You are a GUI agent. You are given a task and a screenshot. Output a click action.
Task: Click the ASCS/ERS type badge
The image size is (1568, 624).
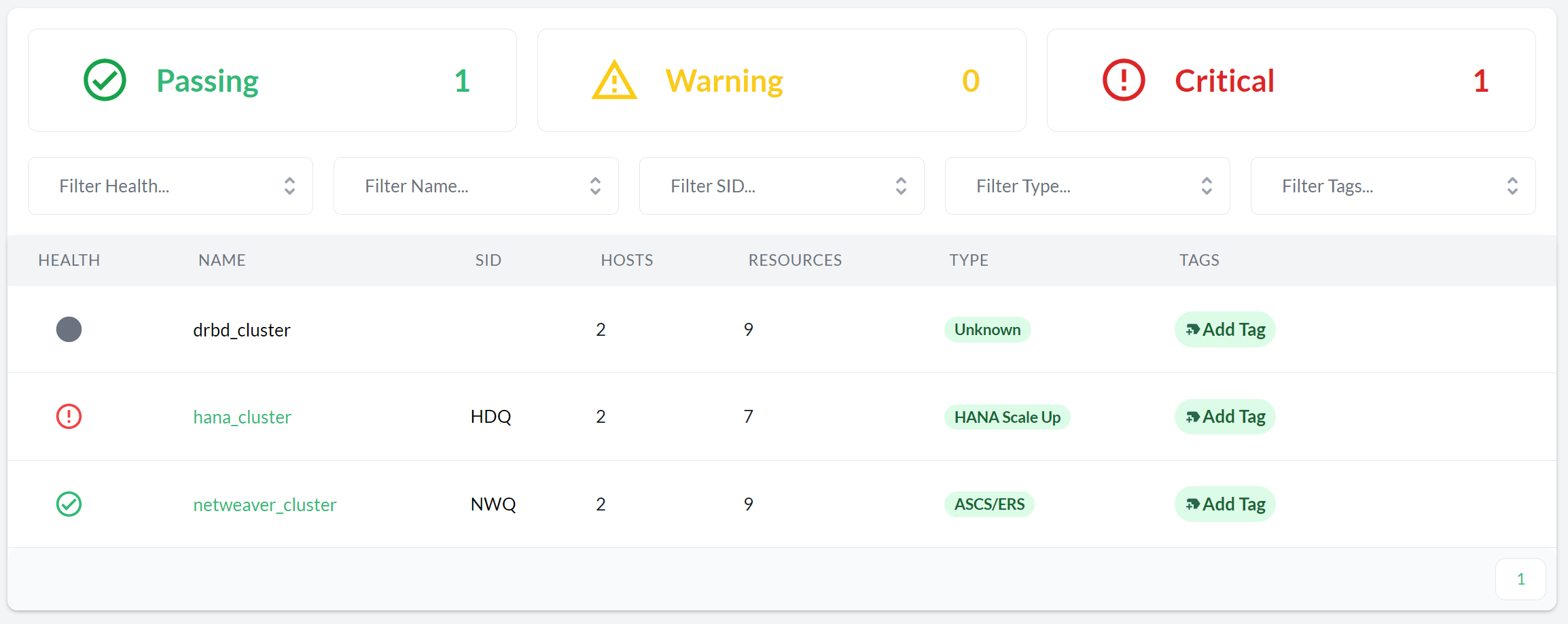(x=989, y=504)
